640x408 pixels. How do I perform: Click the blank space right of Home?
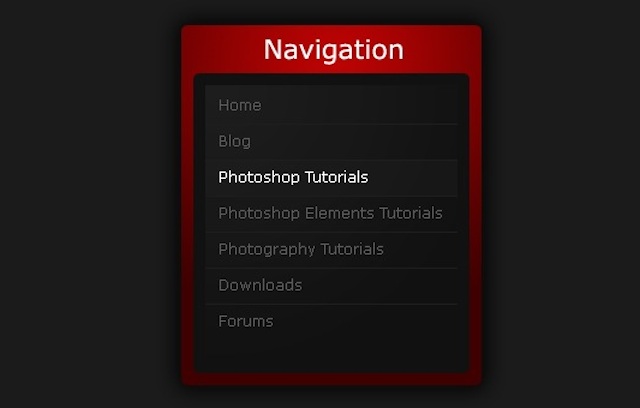[x=359, y=105]
